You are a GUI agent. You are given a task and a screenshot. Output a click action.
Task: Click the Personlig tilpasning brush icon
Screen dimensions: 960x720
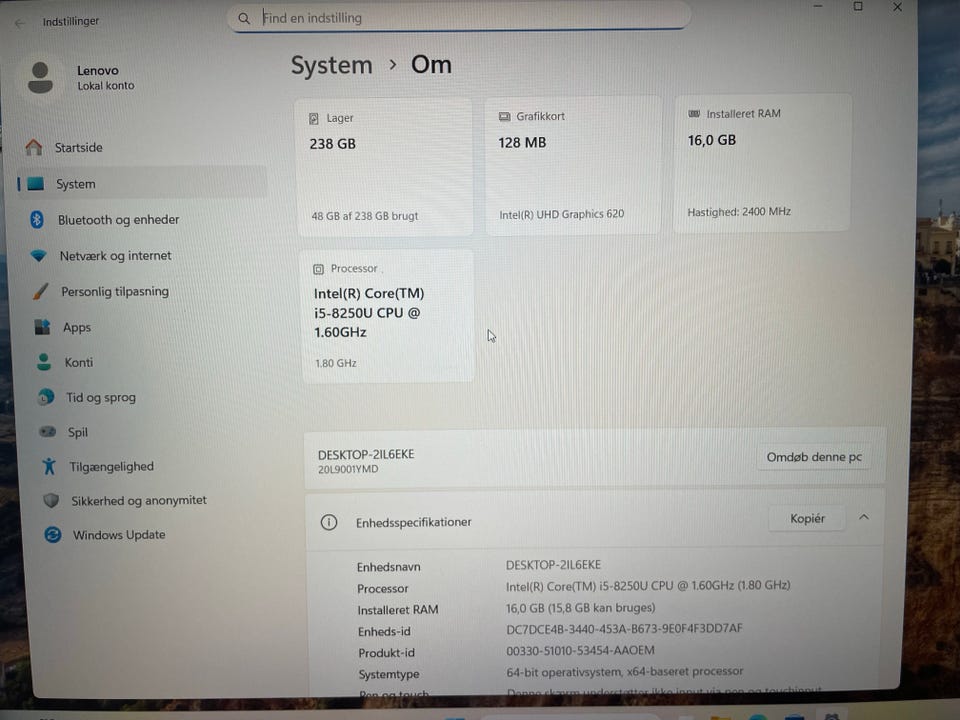(41, 291)
